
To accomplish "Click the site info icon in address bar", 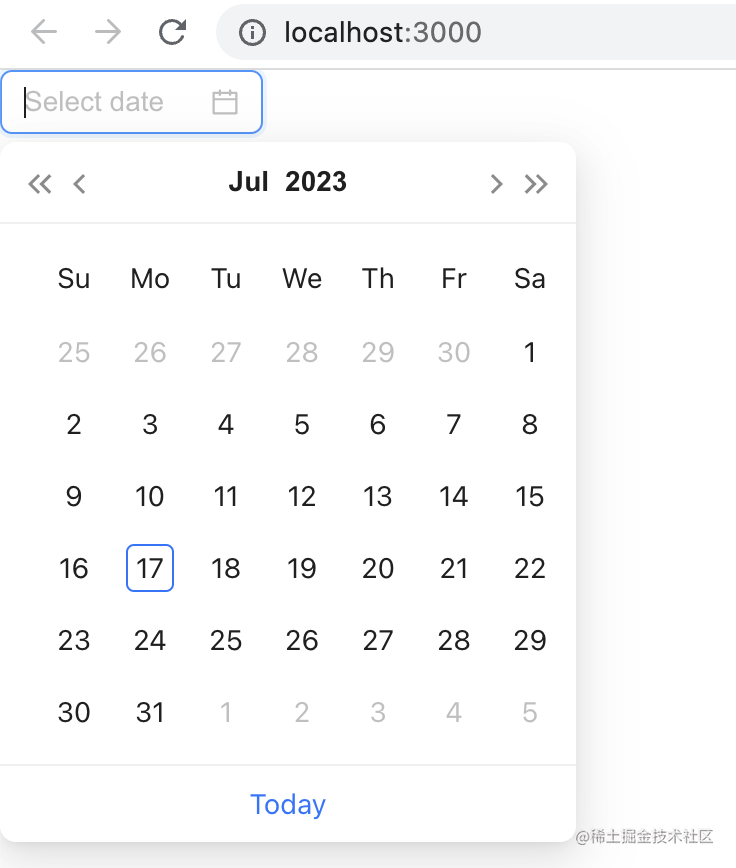I will point(252,32).
